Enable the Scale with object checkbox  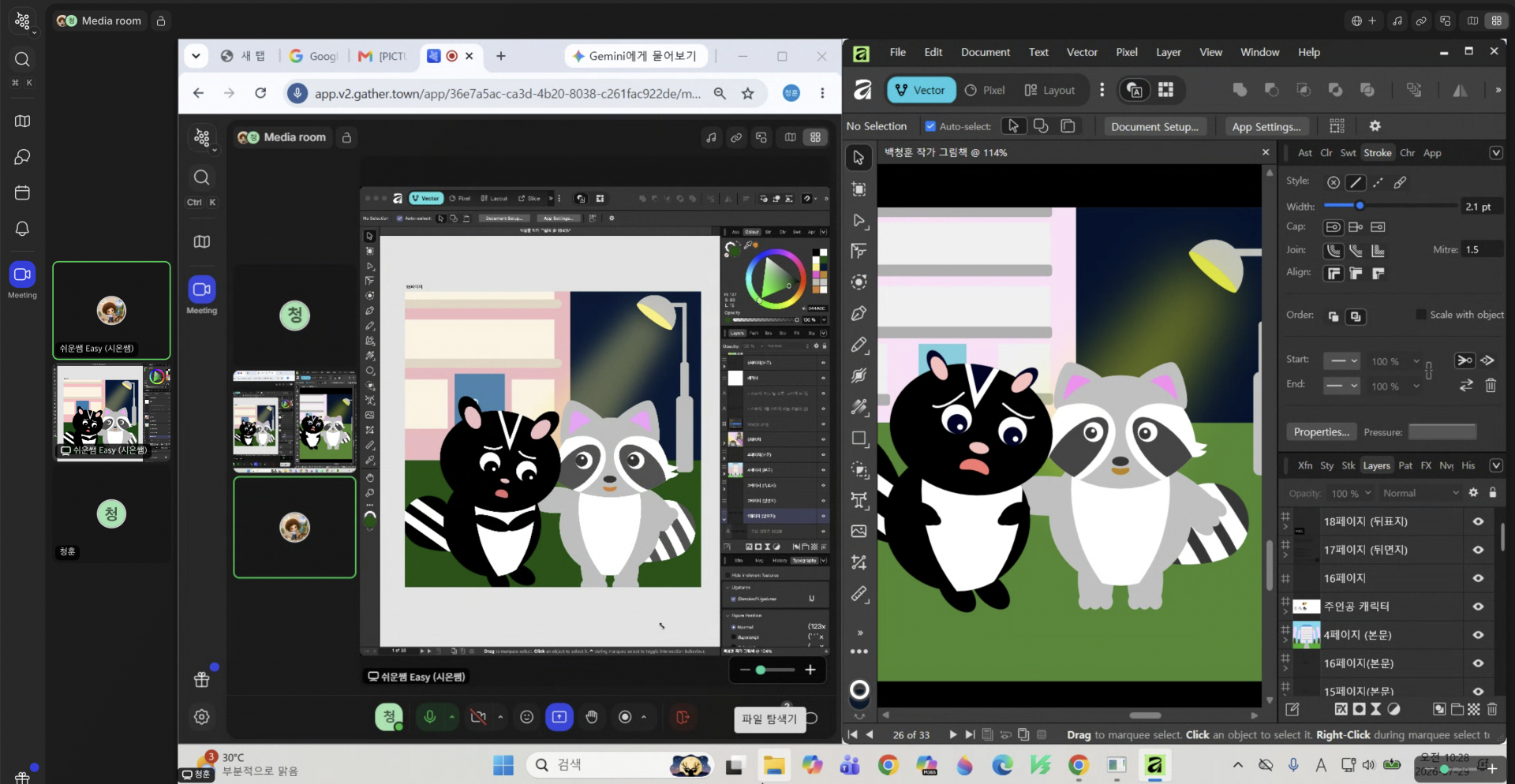click(x=1421, y=315)
